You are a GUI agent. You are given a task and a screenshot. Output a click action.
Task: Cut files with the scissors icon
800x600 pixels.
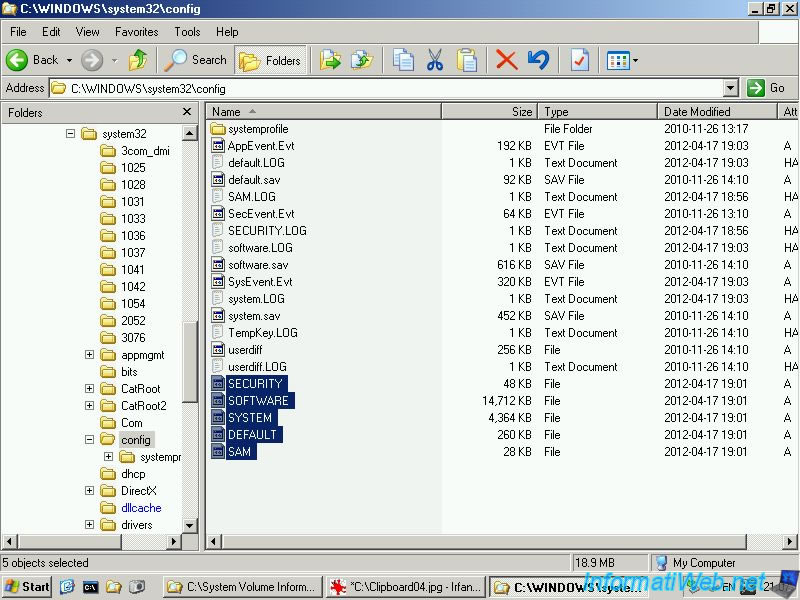coord(435,60)
